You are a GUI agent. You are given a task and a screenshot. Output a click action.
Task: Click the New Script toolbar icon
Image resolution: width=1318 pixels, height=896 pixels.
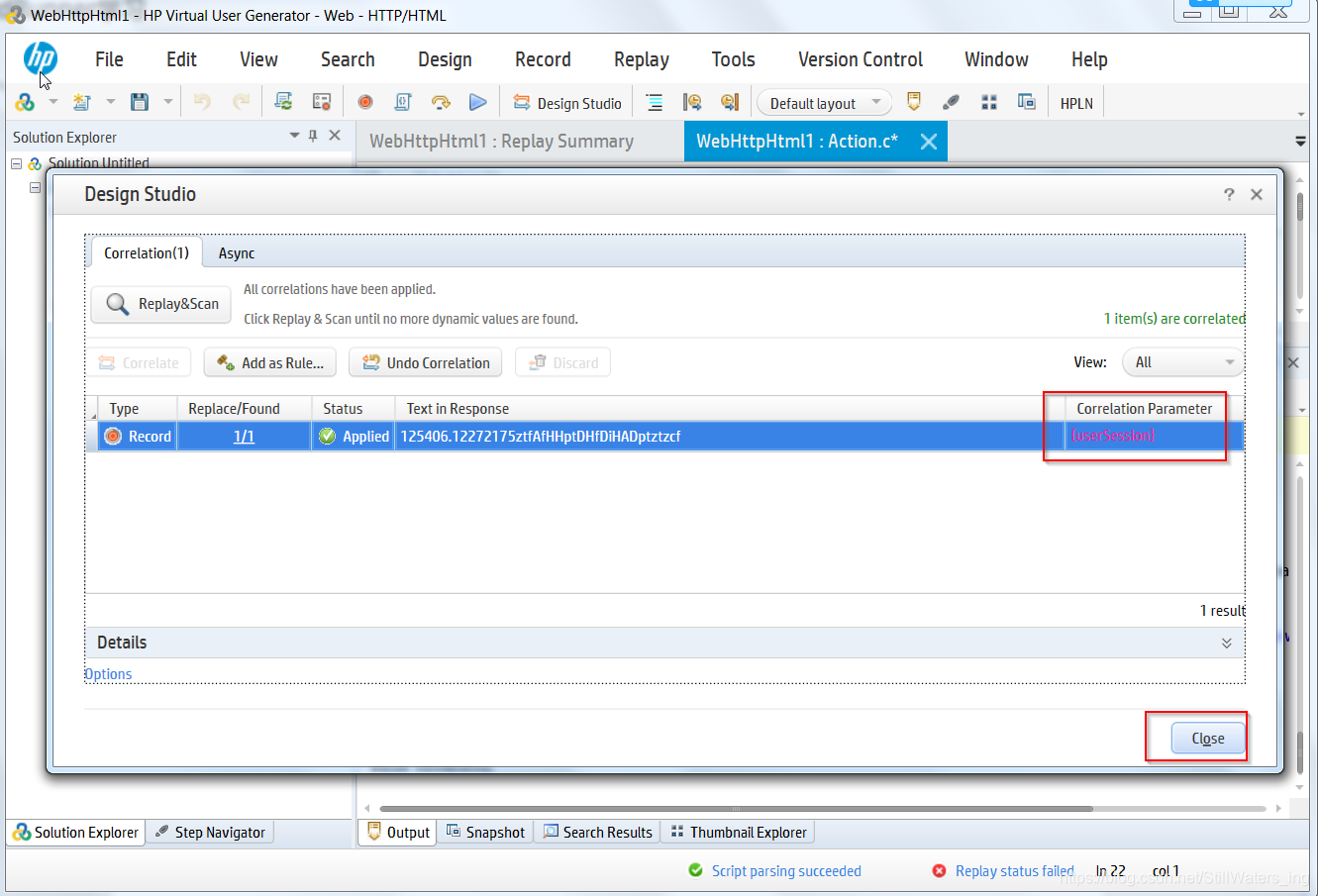coord(82,102)
